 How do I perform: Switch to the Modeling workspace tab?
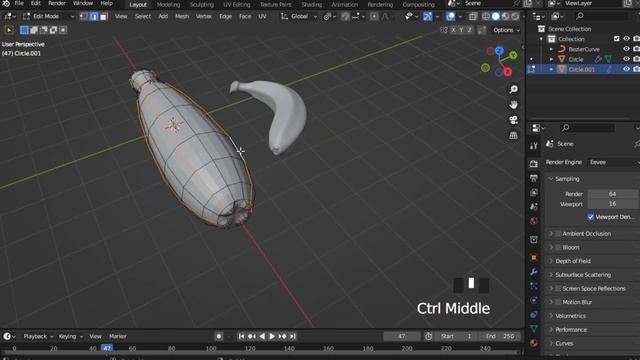[x=168, y=4]
